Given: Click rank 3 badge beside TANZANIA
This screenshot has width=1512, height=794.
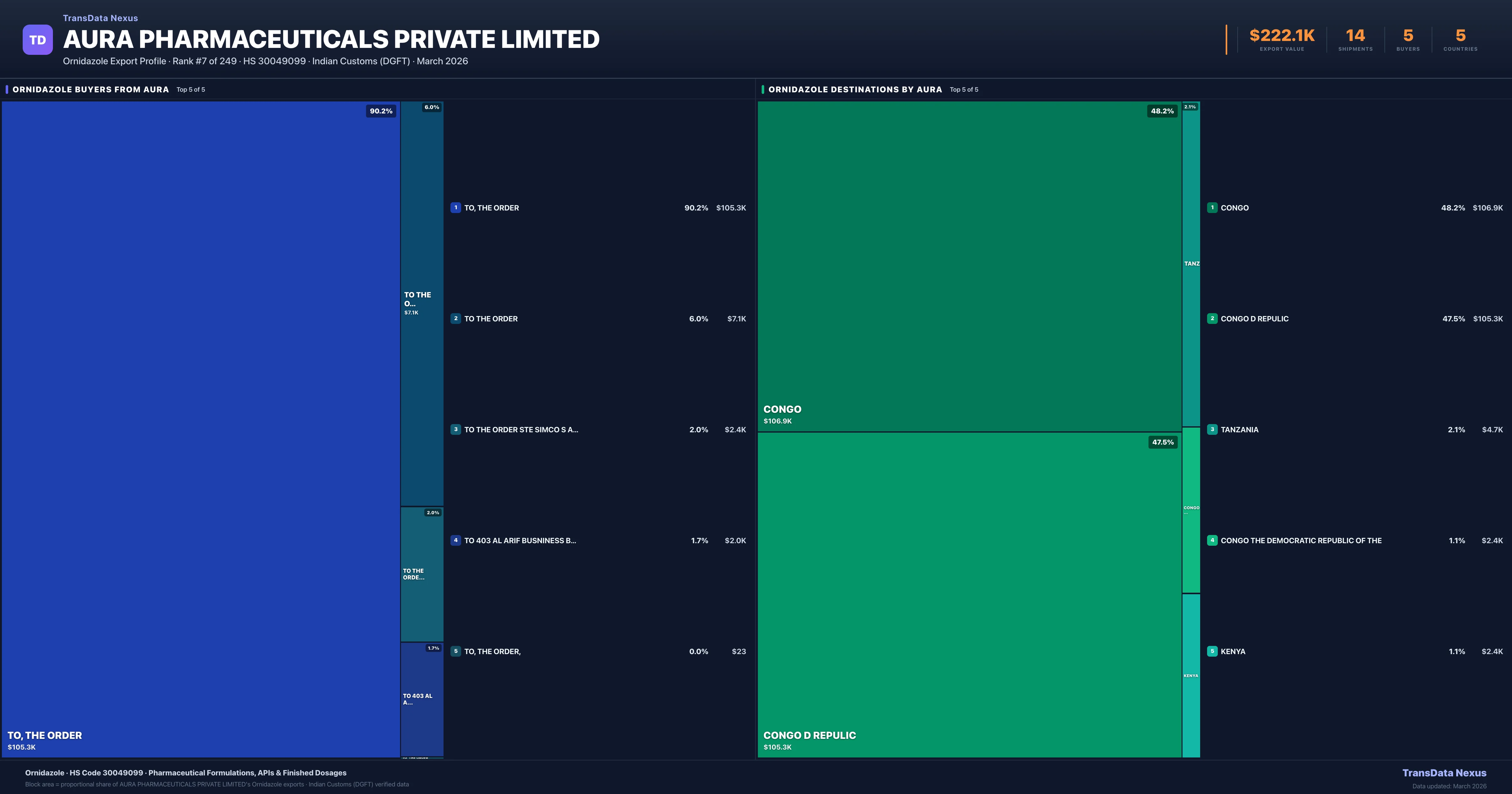Looking at the screenshot, I should (1212, 430).
